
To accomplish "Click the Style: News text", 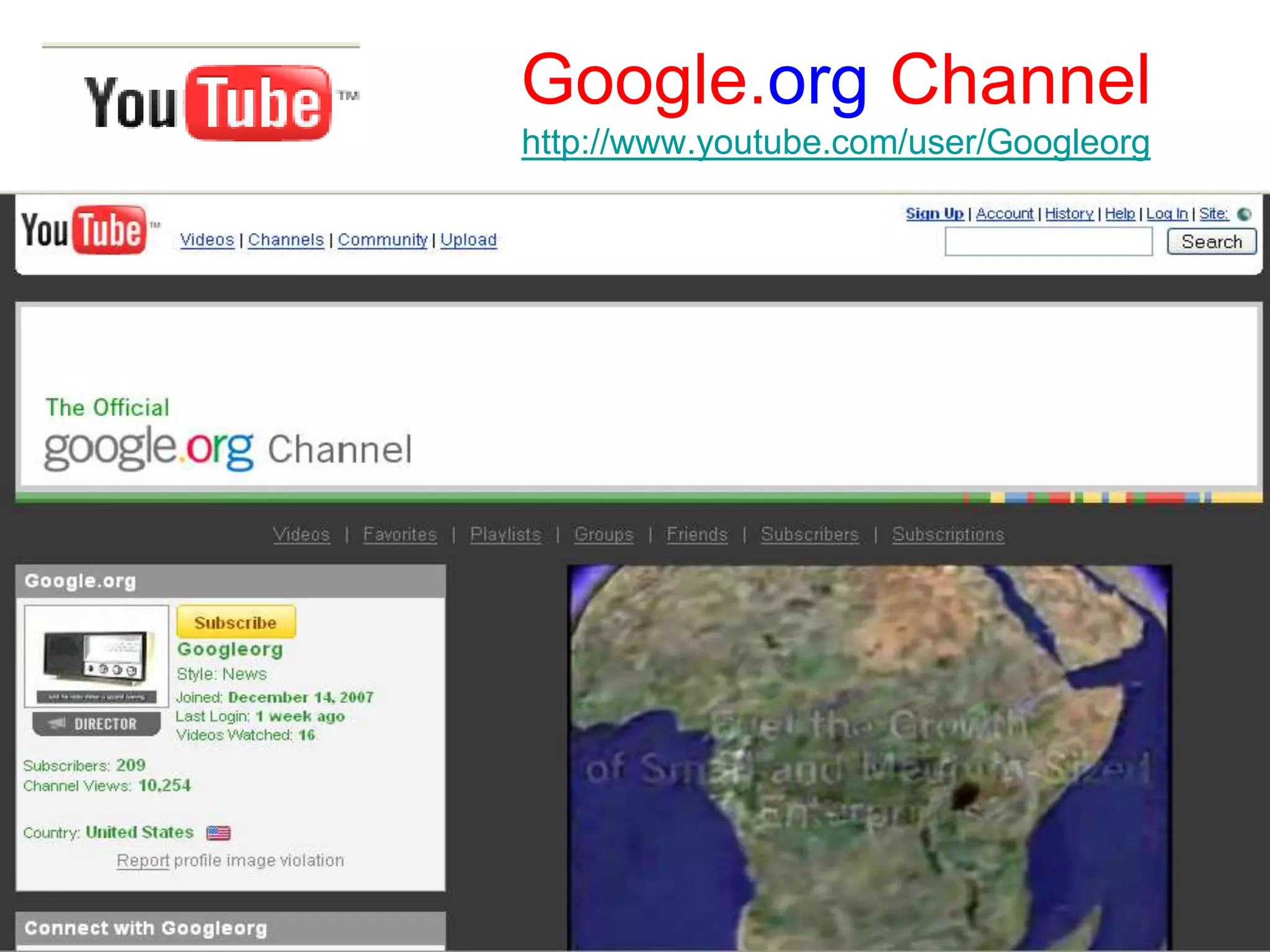I will click(x=221, y=674).
